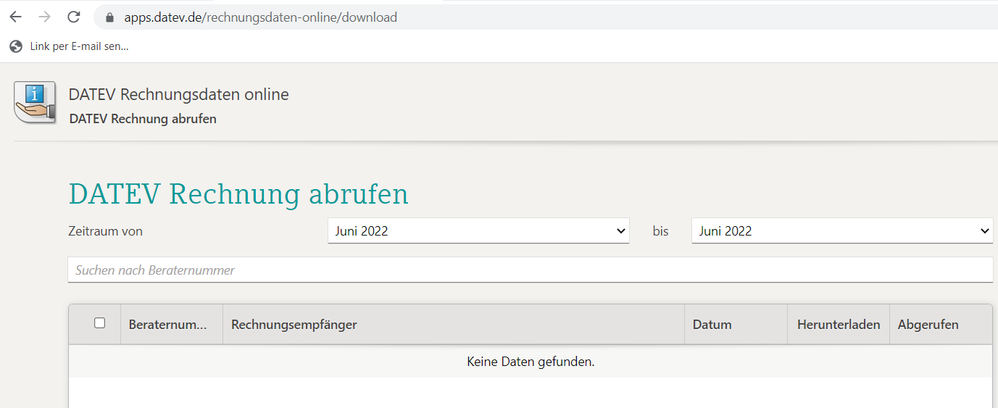Sort by the Rechnungsempfänger column header
Screen dimensions: 998x408
294,325
